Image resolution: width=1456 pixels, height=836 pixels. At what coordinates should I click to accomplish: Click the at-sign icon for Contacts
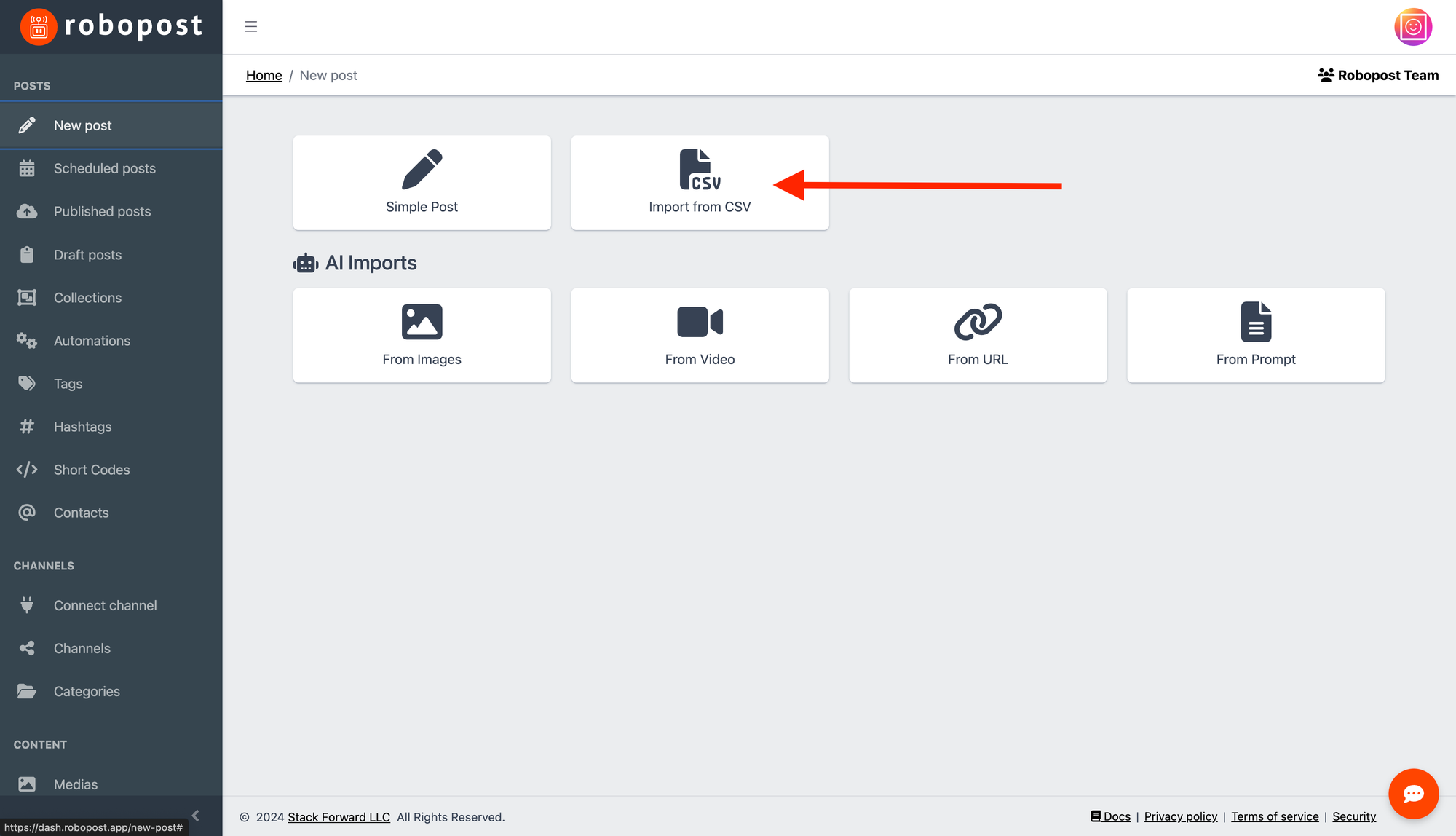click(x=27, y=512)
